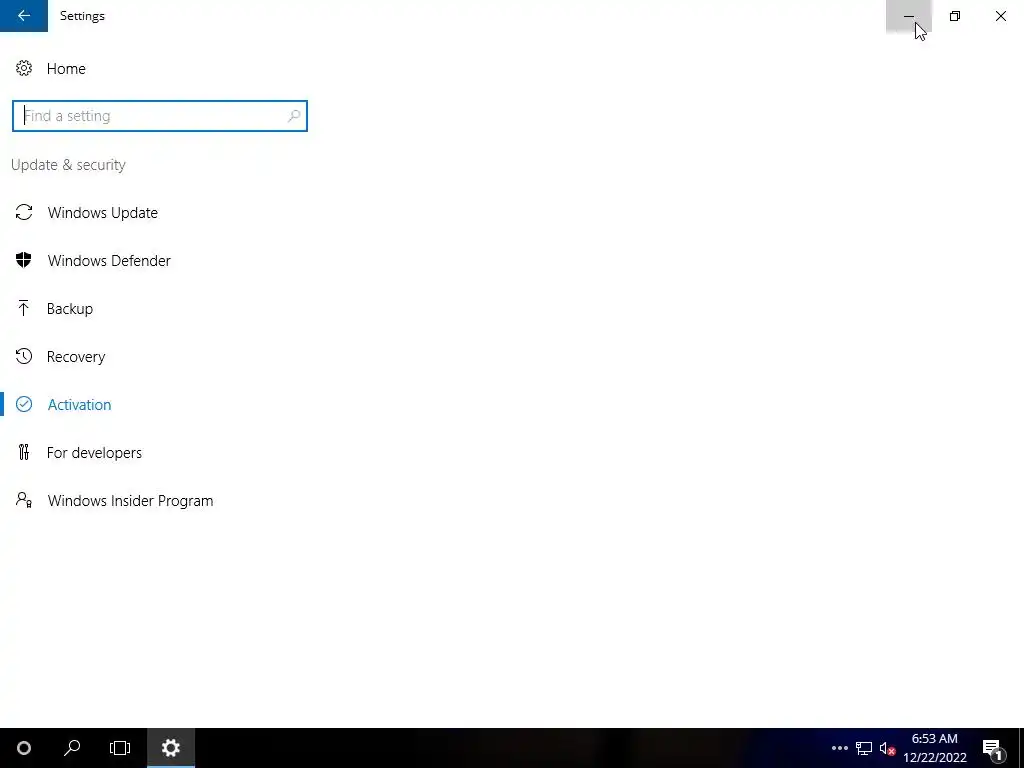
Task: Click the Update & security heading
Action: (68, 165)
